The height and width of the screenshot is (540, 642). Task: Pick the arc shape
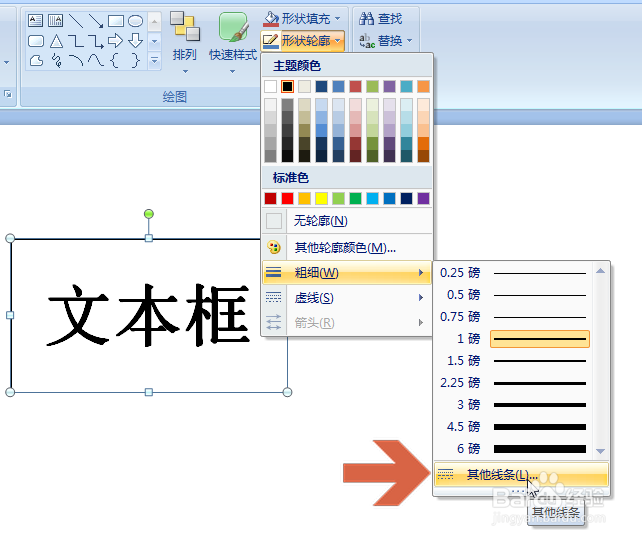coord(76,61)
